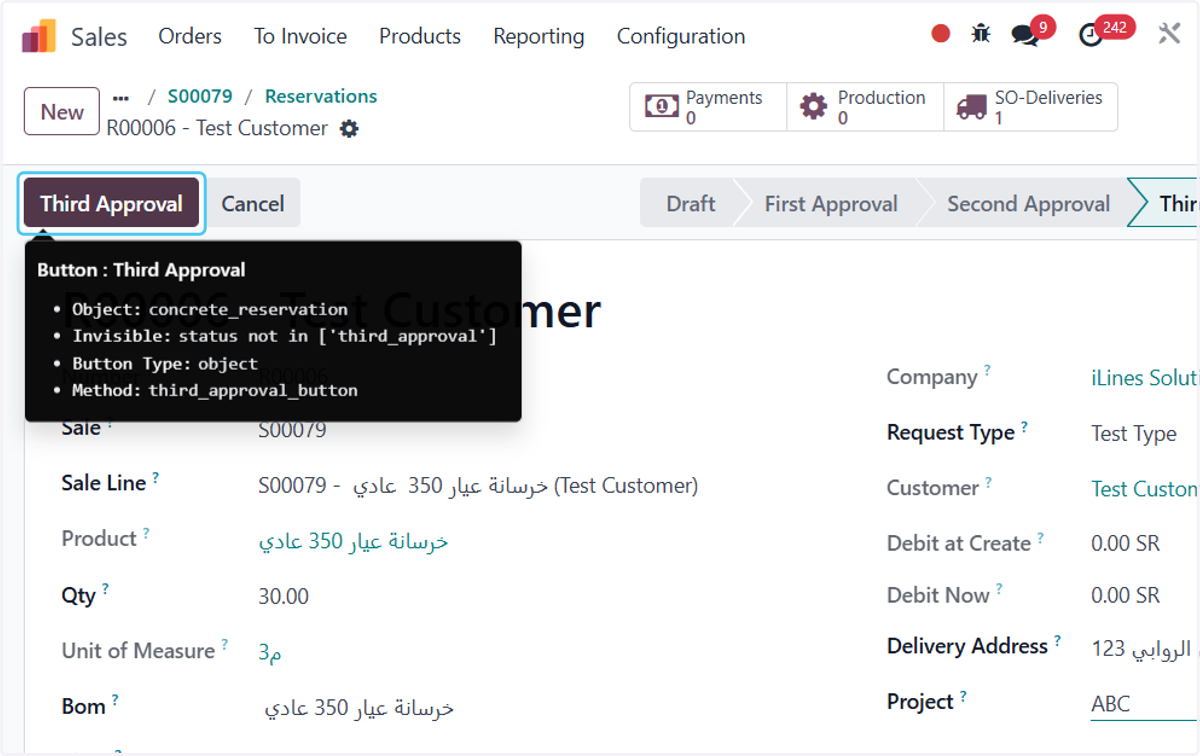Open the Orders menu
This screenshot has width=1200, height=756.
coord(190,36)
